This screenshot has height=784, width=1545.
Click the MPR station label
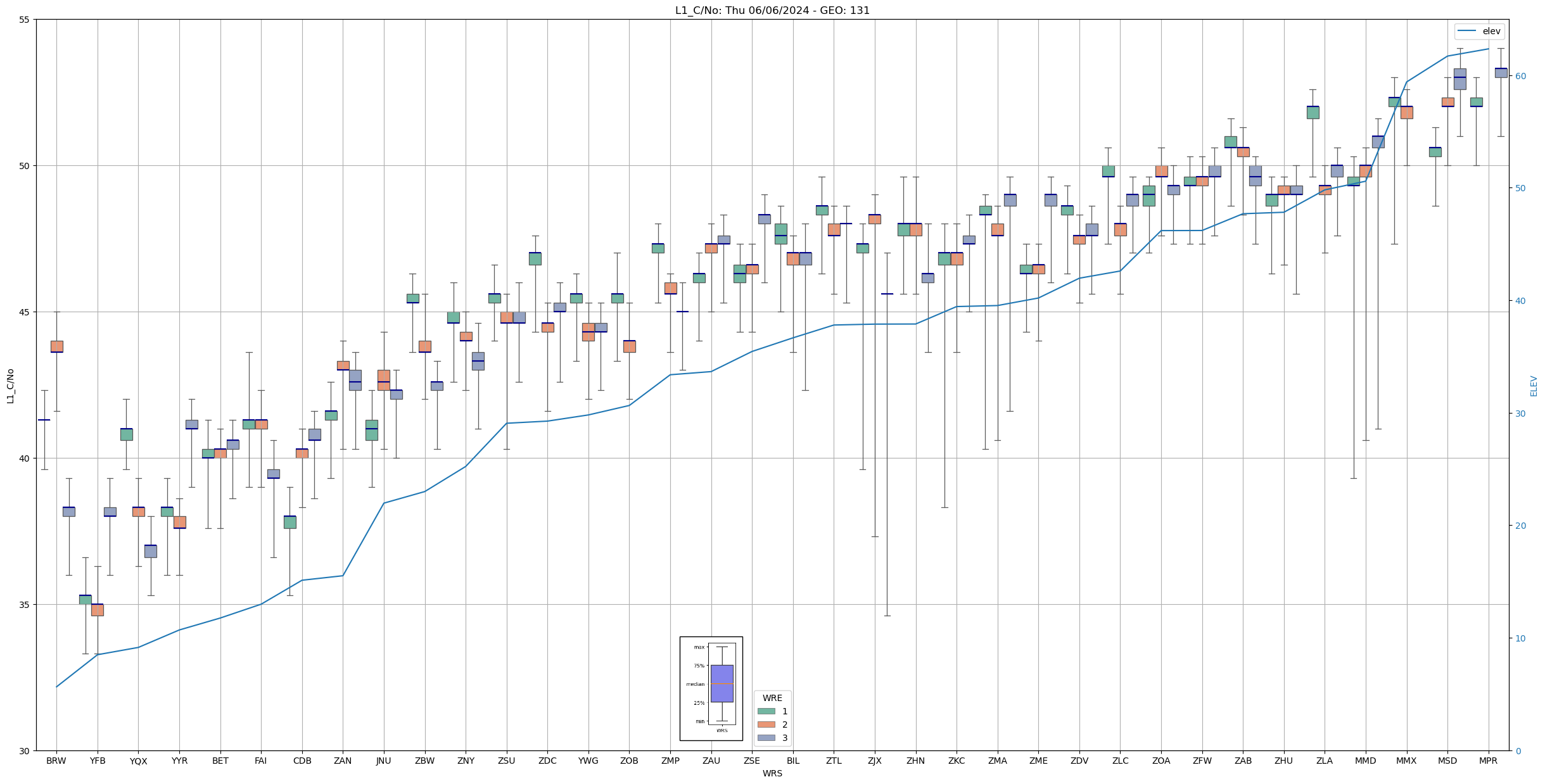(1489, 761)
